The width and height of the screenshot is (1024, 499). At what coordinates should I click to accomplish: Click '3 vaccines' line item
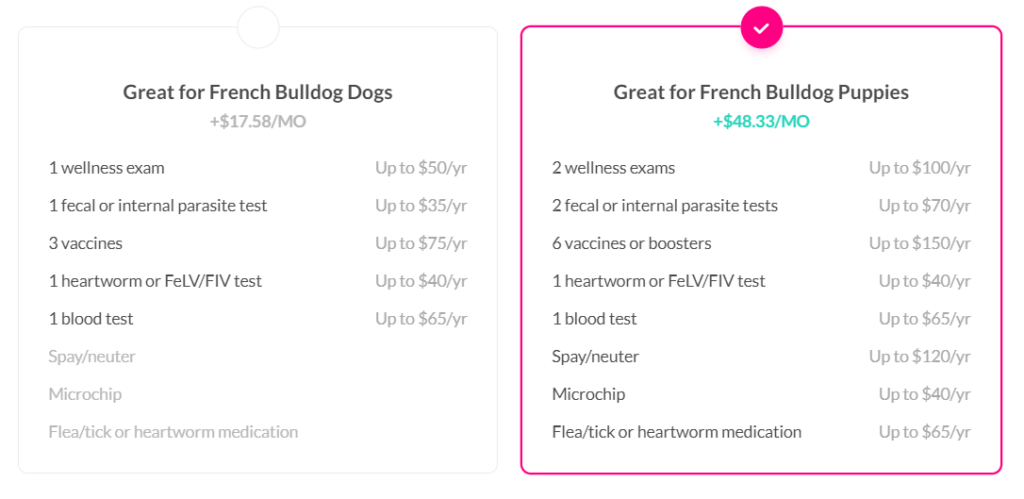tap(85, 243)
